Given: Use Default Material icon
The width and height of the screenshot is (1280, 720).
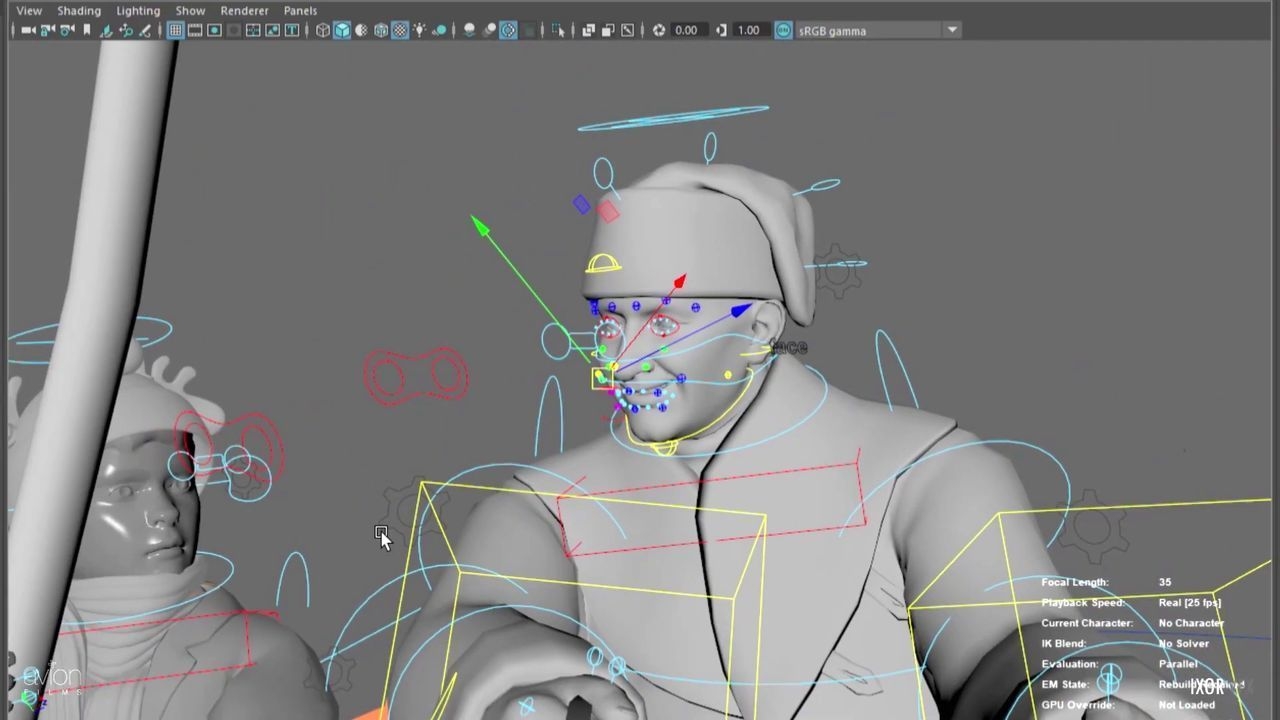Looking at the screenshot, I should pos(361,30).
